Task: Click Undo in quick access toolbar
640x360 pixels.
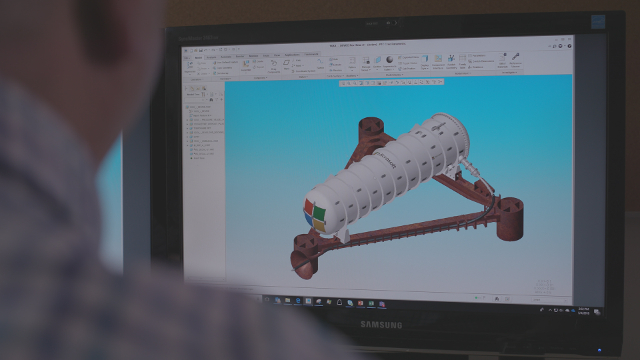Action: [206, 50]
